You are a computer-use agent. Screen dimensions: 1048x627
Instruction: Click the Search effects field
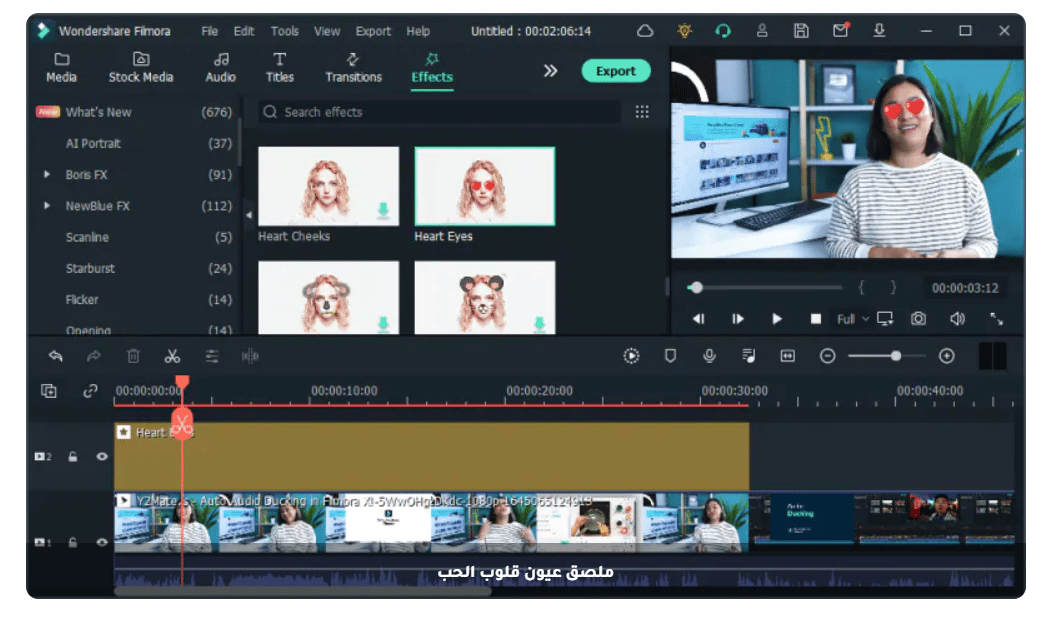tap(439, 112)
